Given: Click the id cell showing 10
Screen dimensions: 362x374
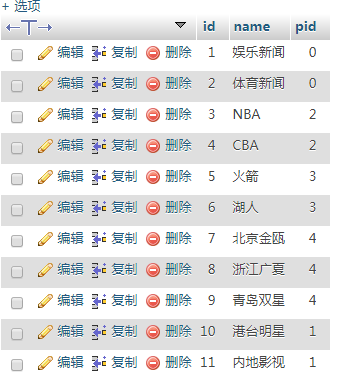Looking at the screenshot, I should pos(208,331).
